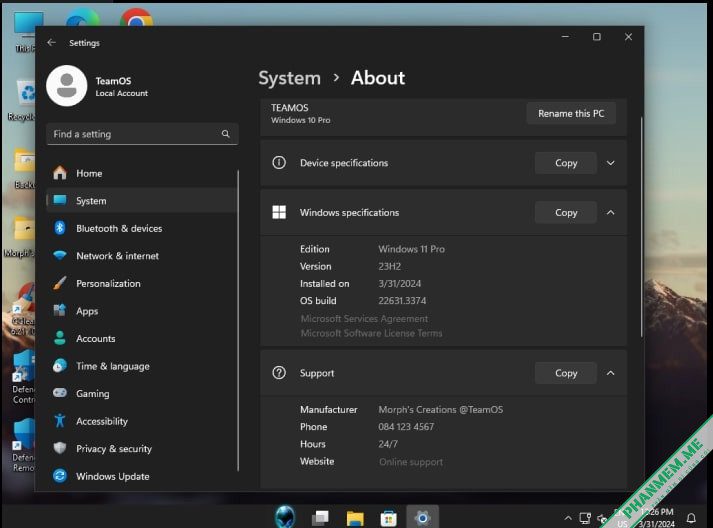Expand the Device specifications section

pos(611,163)
